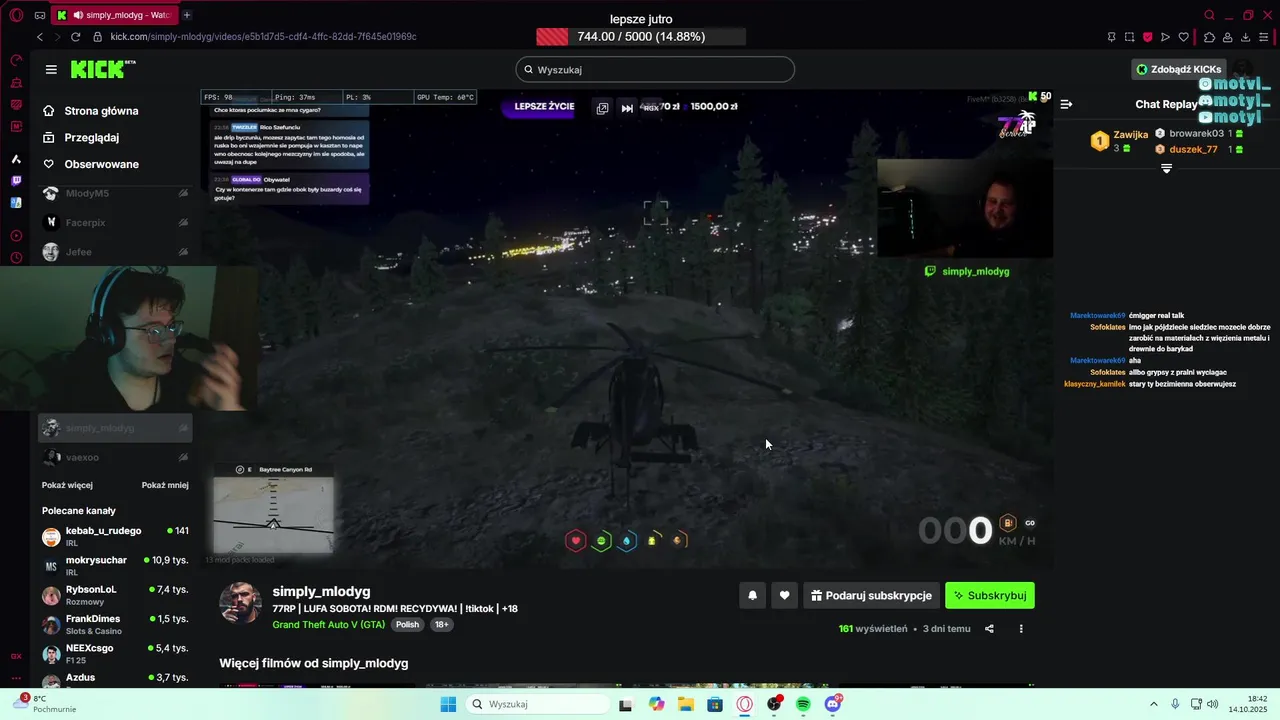Open Spotify from the taskbar
1280x720 pixels.
point(803,704)
